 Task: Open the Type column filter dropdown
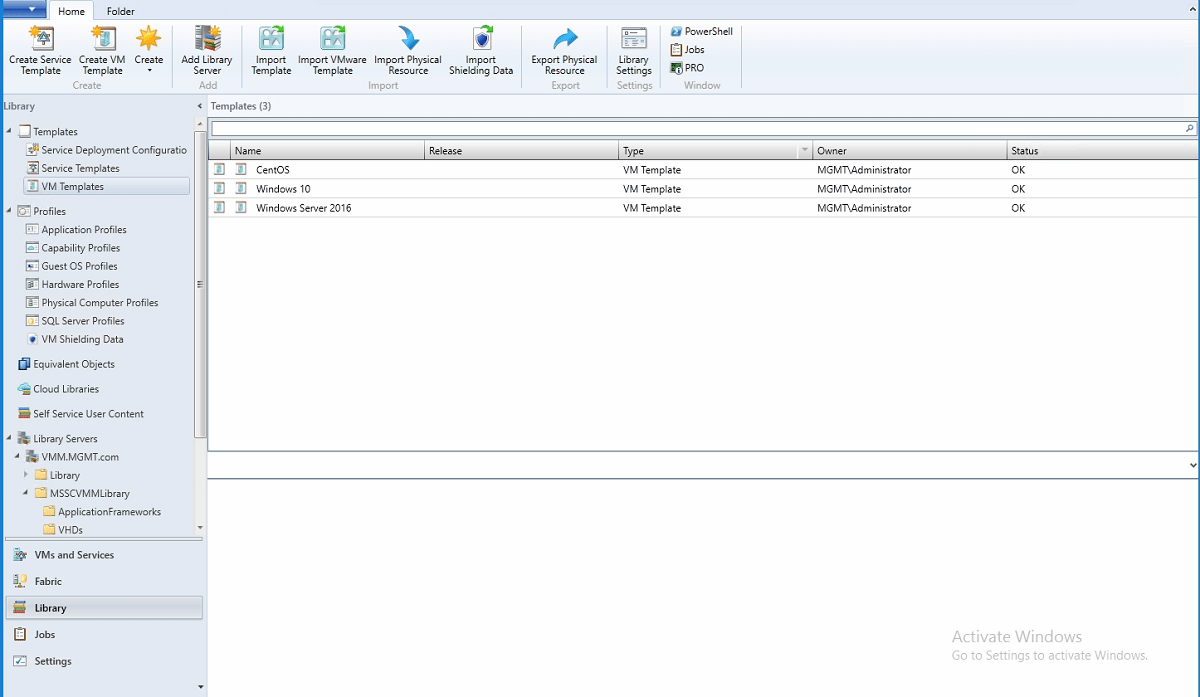(806, 149)
